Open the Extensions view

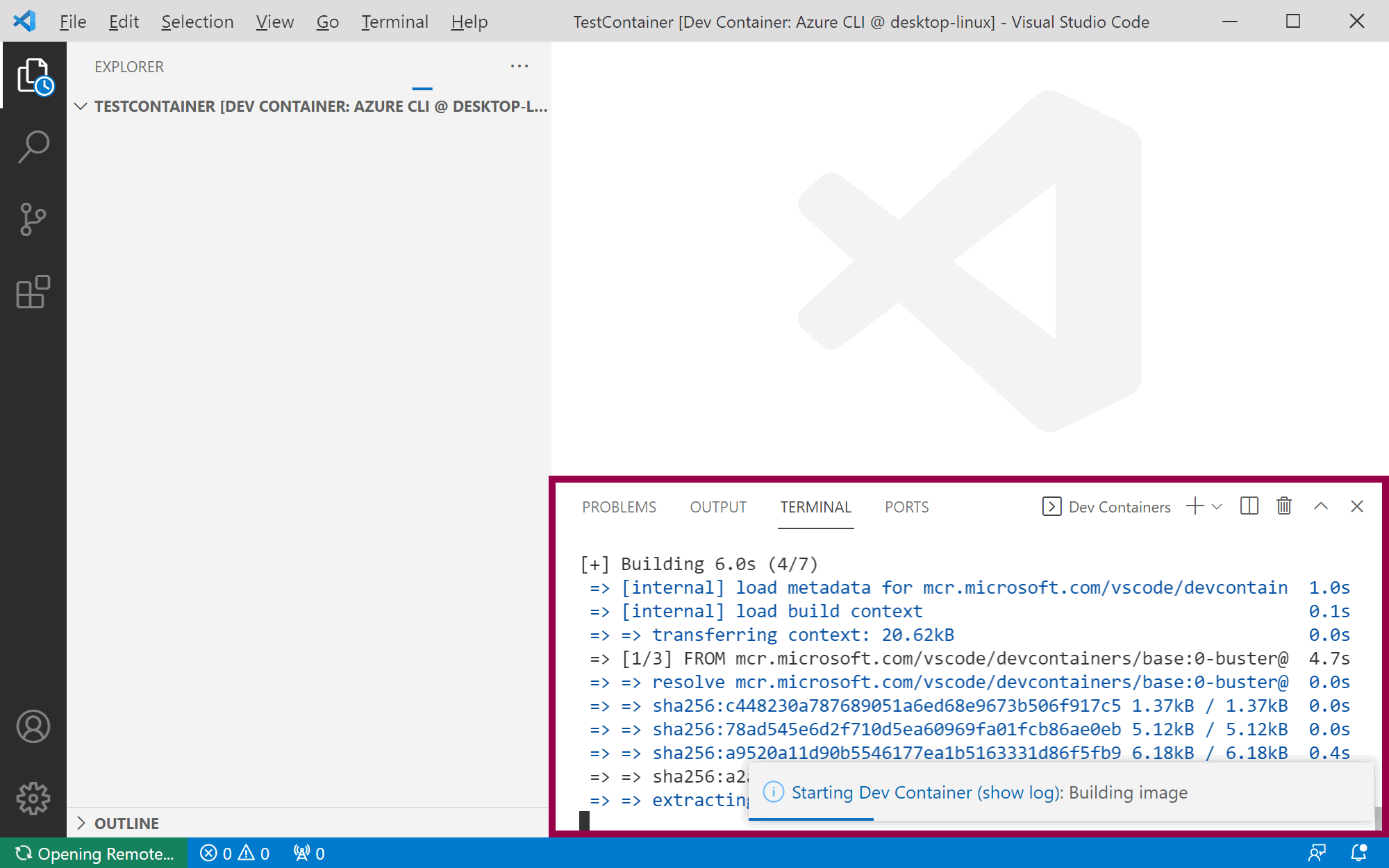33,292
